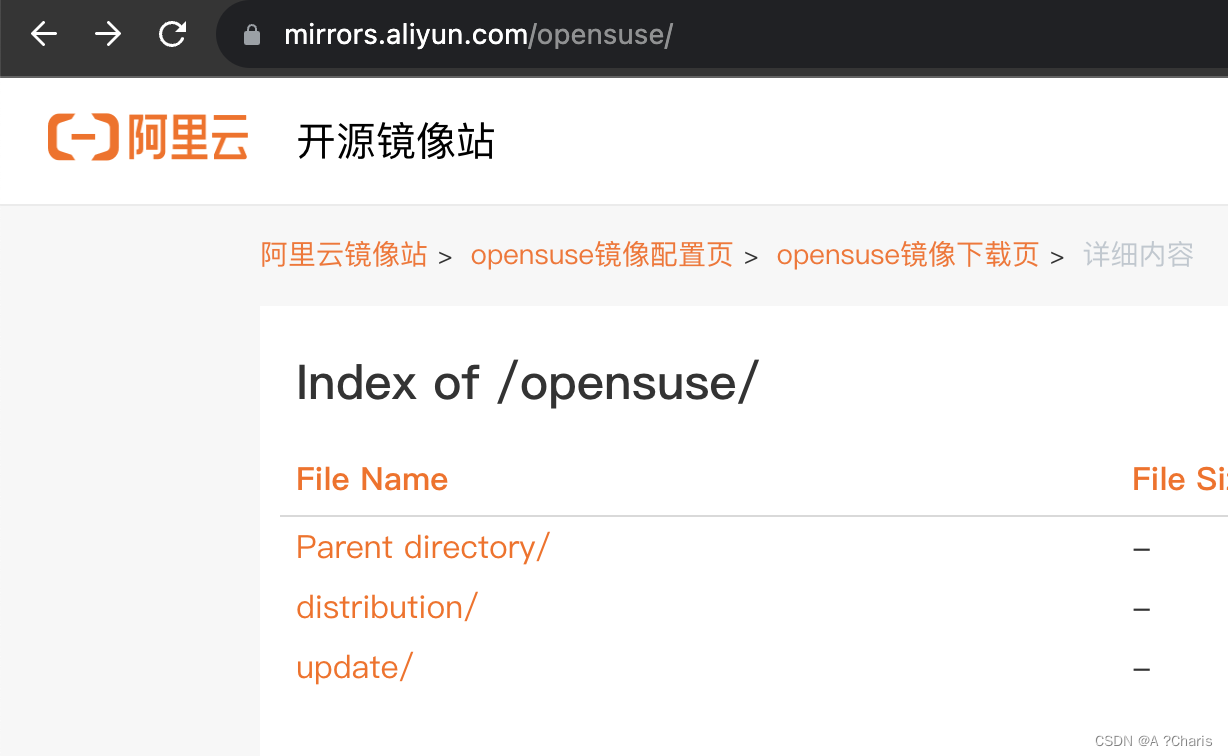1228x756 pixels.
Task: Open the Parent directory/ link
Action: 423,548
